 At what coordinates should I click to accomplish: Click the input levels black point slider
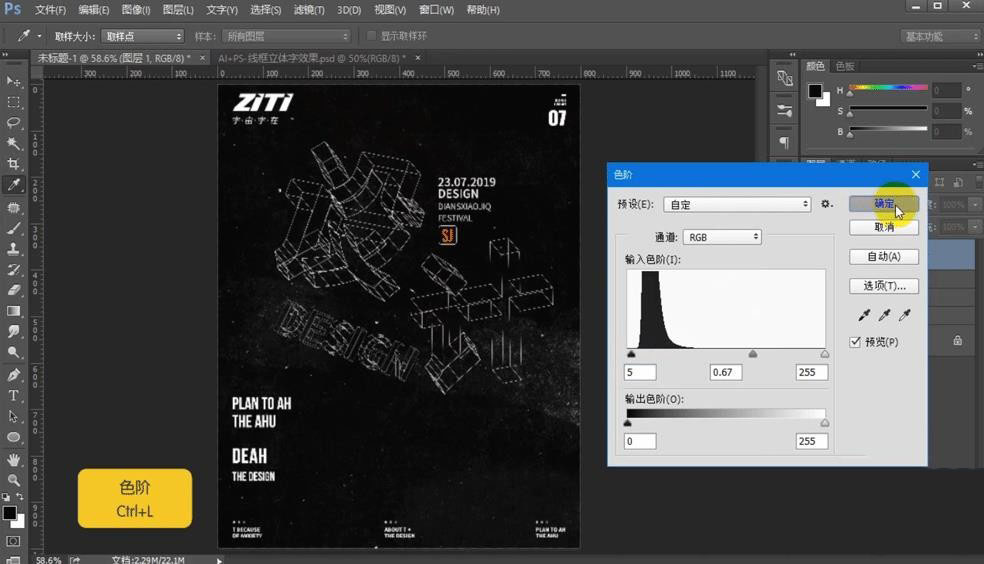(x=631, y=354)
